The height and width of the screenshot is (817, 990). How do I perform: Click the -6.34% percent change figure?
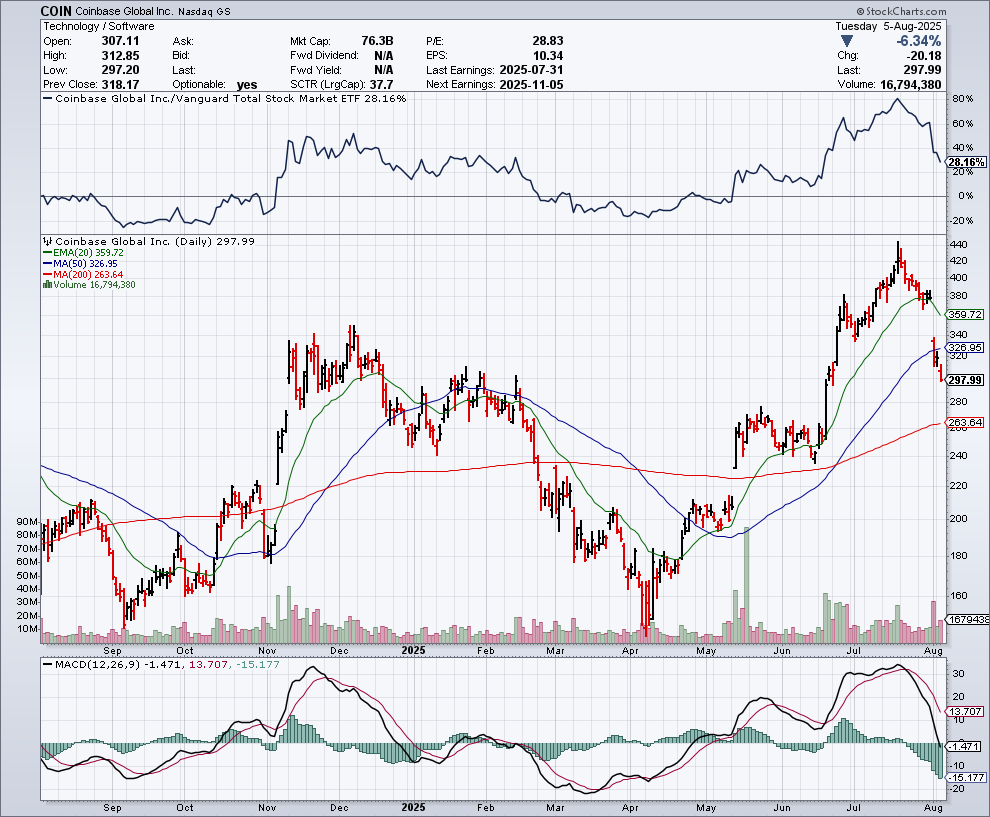[919, 41]
